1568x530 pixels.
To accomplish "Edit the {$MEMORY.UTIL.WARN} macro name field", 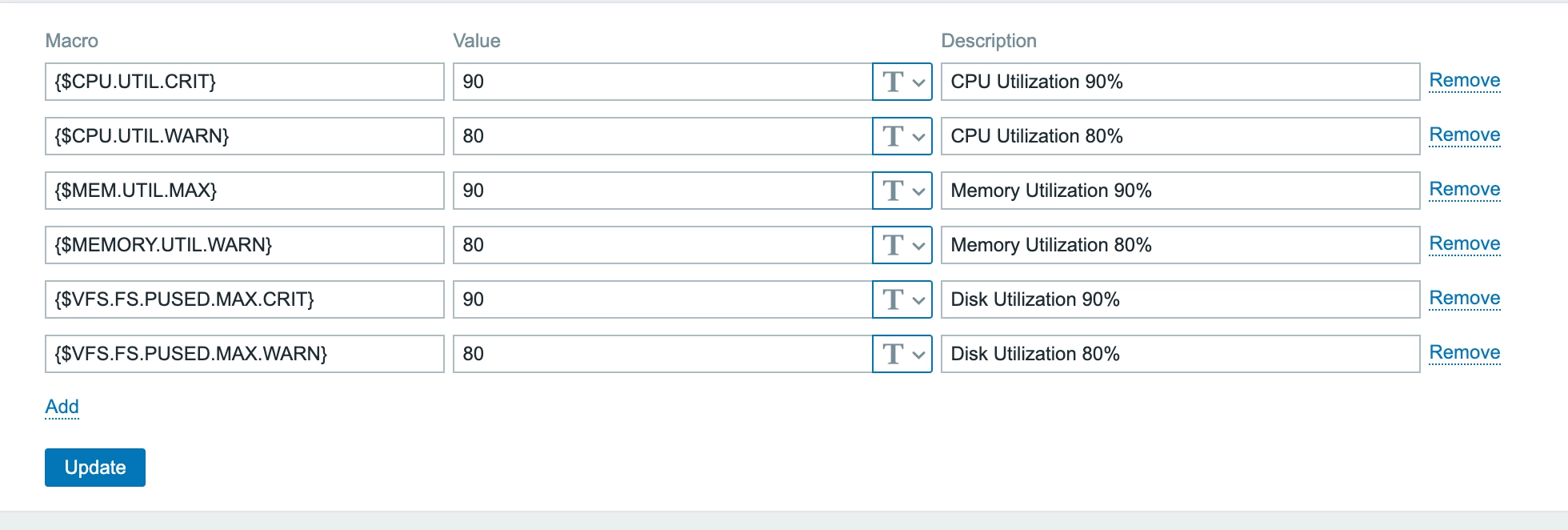I will tap(244, 245).
